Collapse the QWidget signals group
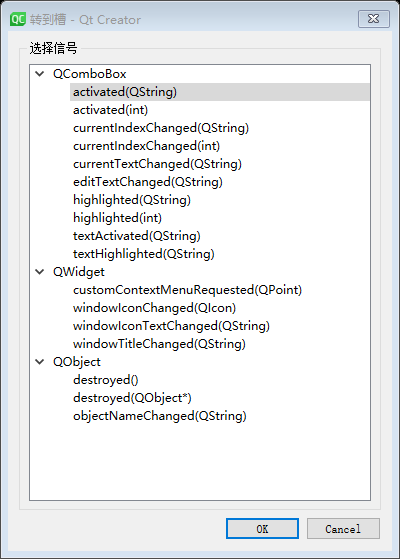 click(x=40, y=272)
